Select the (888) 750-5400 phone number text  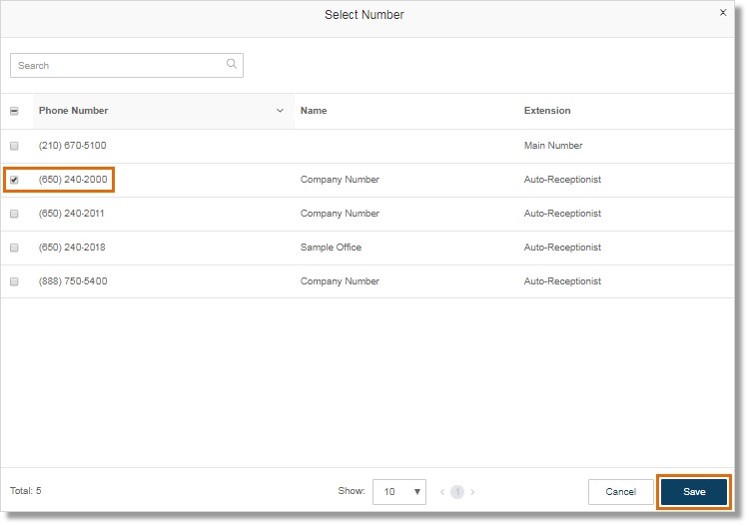(x=73, y=281)
